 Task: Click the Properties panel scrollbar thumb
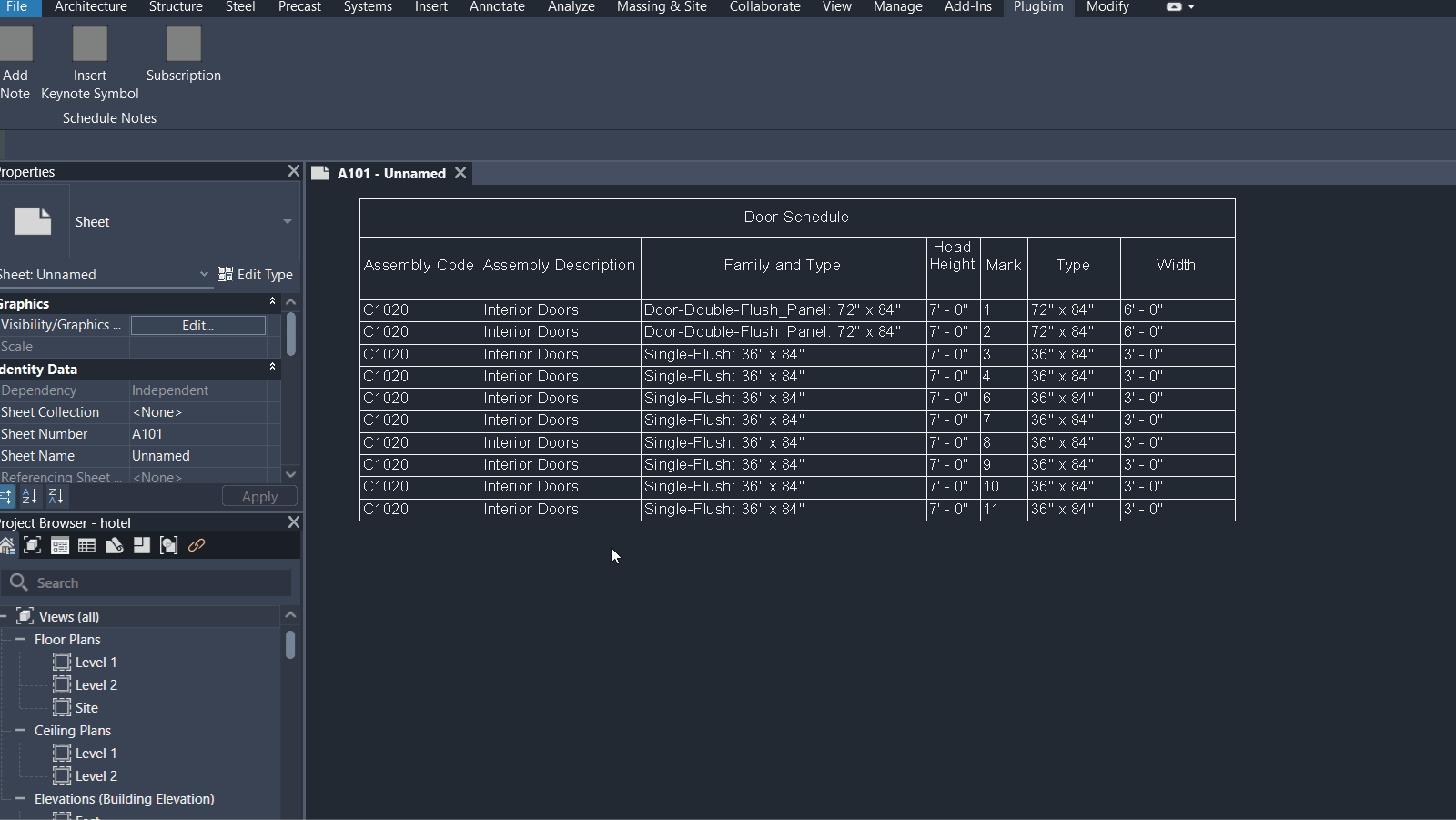291,334
